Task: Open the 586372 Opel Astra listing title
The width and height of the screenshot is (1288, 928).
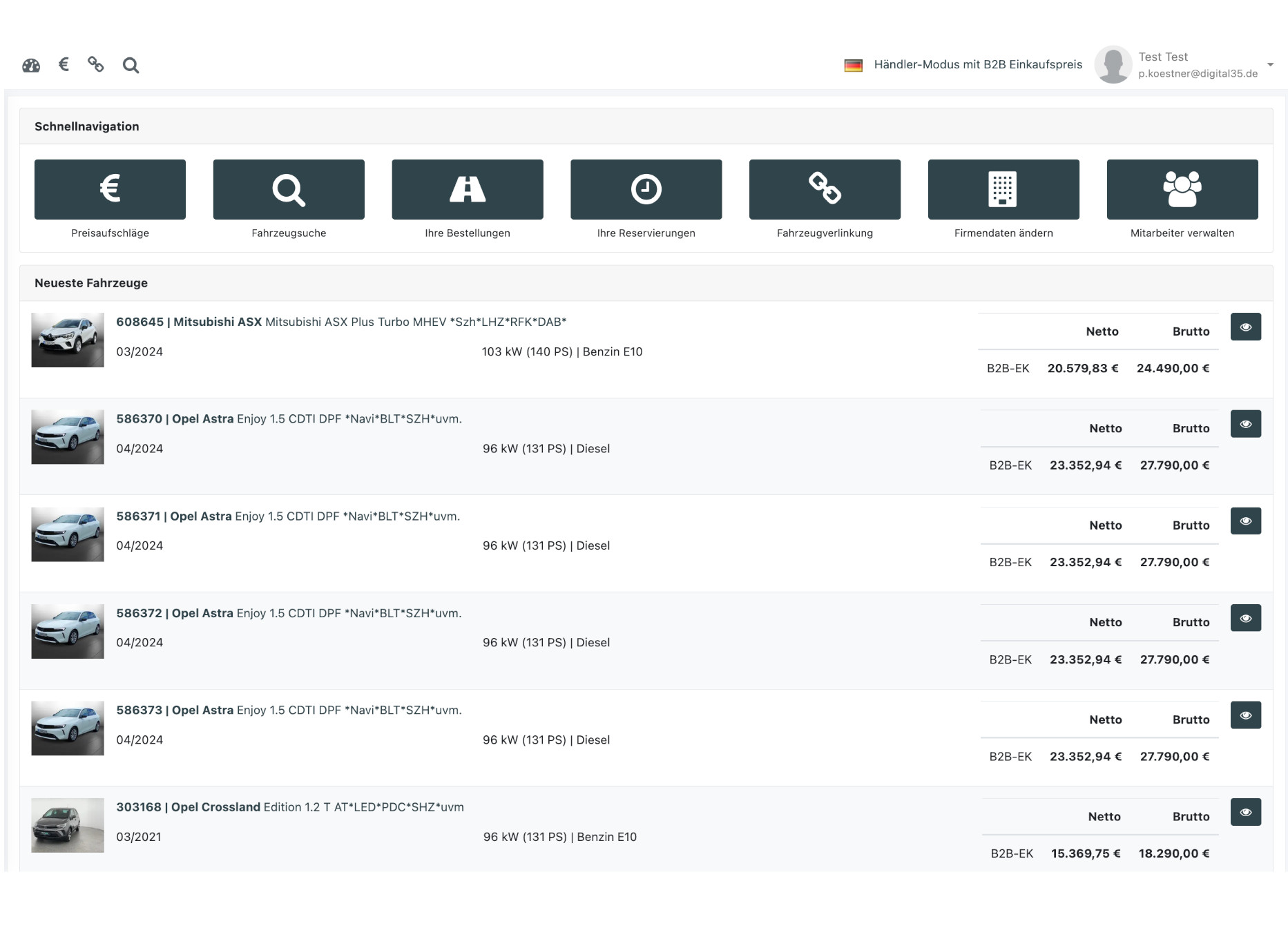Action: pyautogui.click(x=289, y=613)
